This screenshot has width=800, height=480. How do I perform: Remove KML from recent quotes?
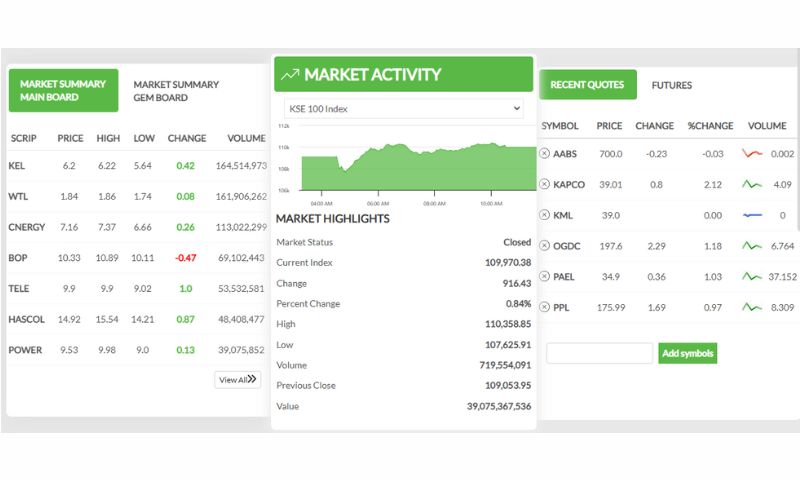[544, 215]
